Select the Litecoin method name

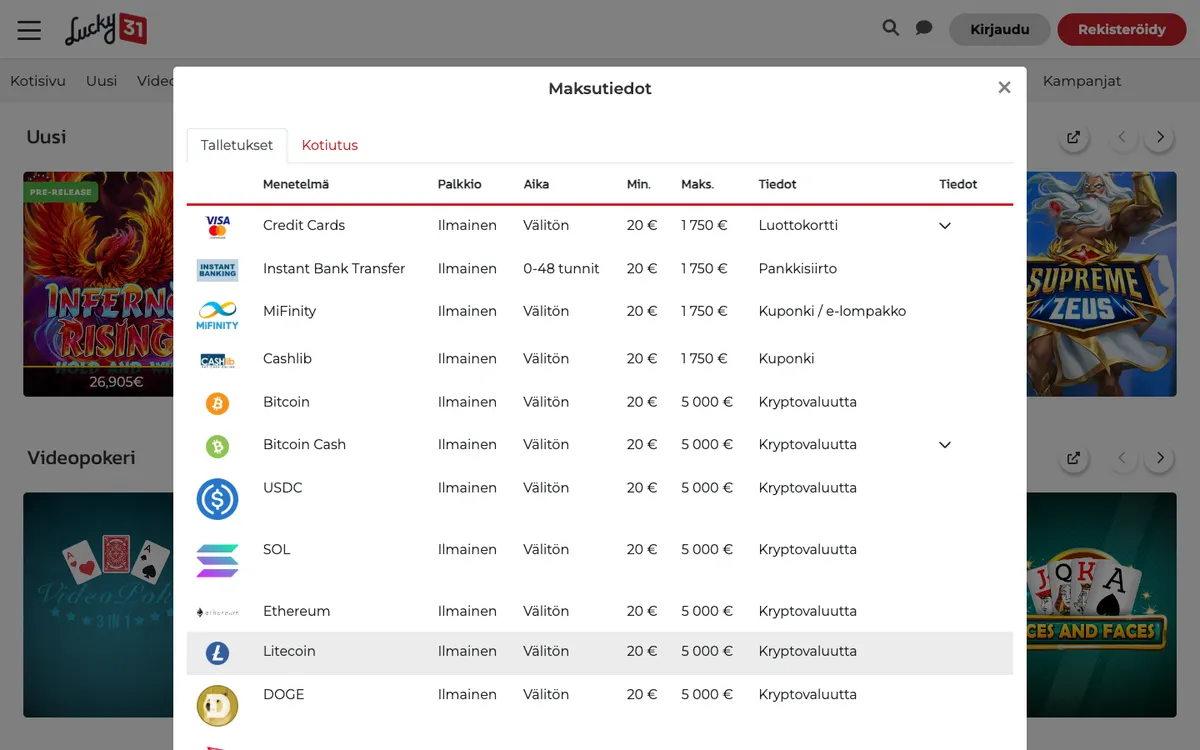pyautogui.click(x=289, y=651)
